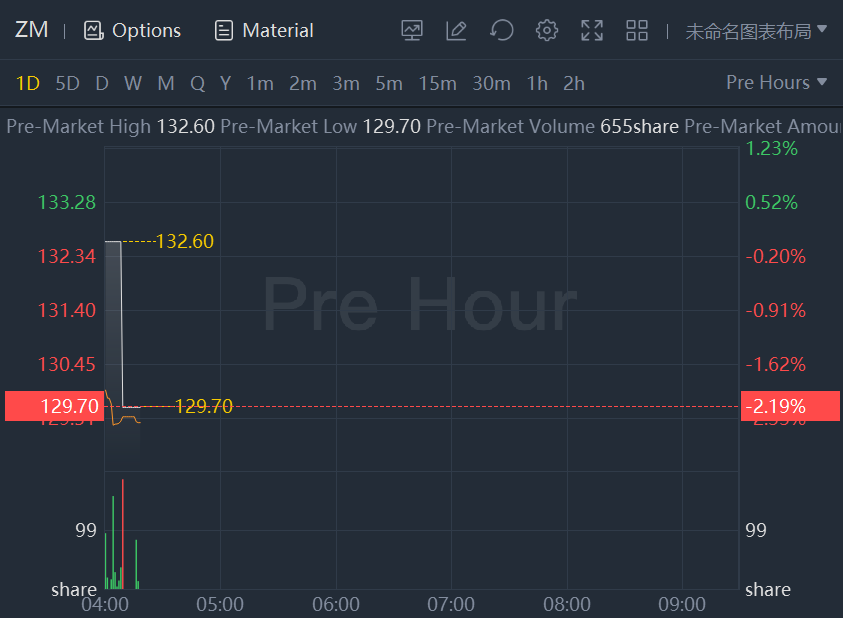Open the chart indicator presentation icon
843x618 pixels.
[412, 30]
